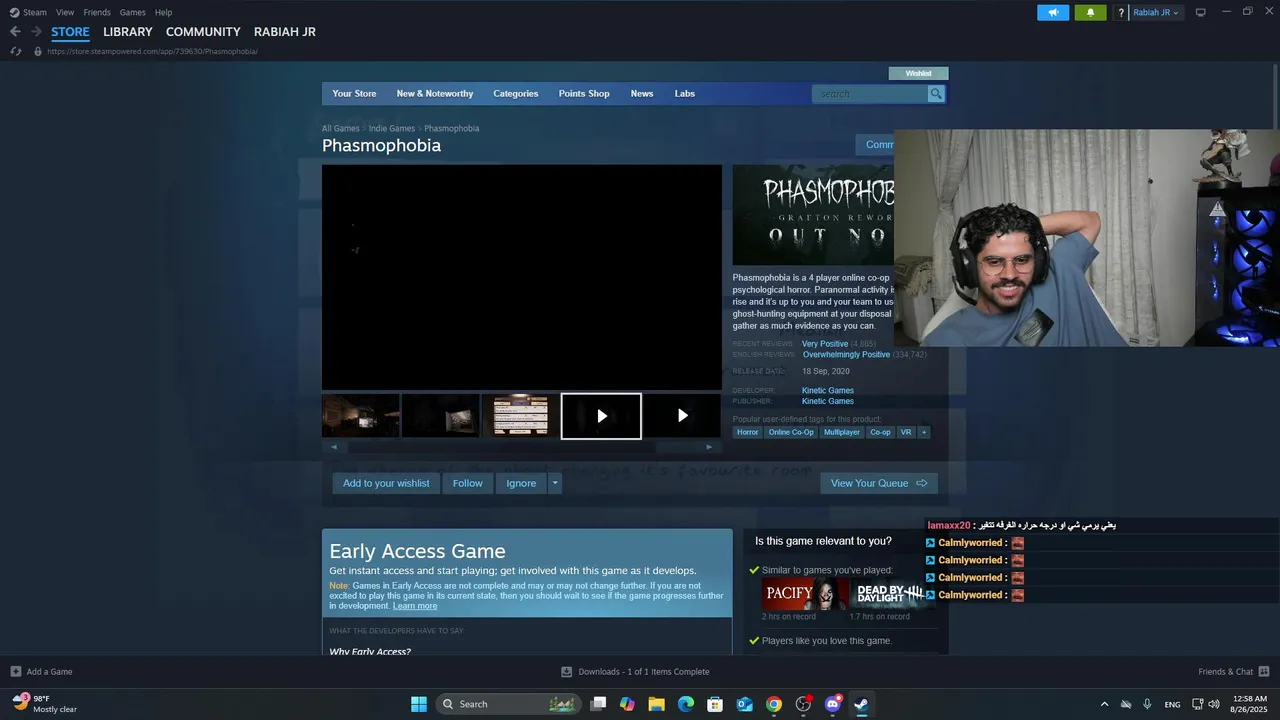Open OBS Studio from taskbar
1280x720 pixels.
[x=803, y=704]
